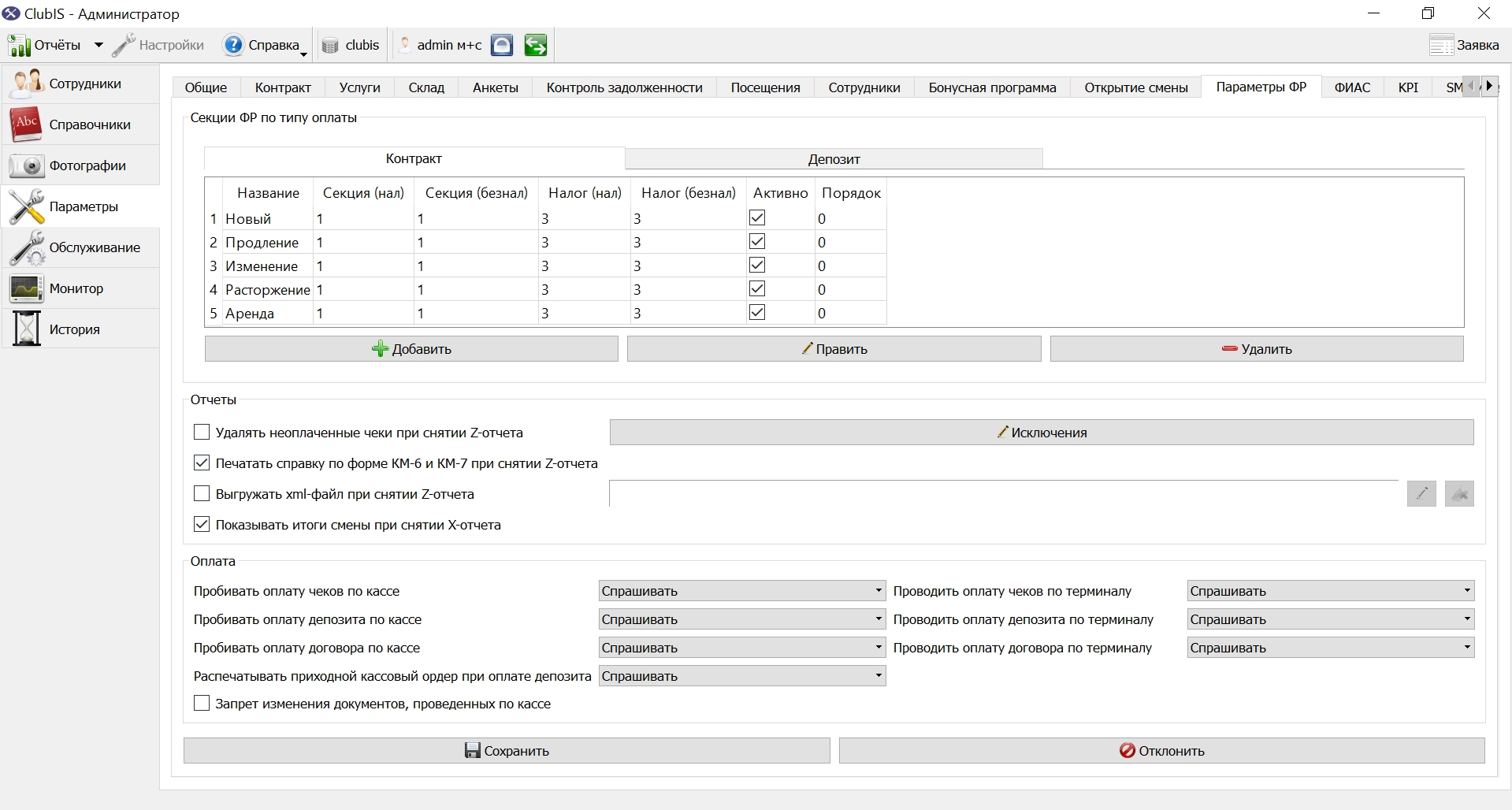Screen dimensions: 1512x810
Task: Enable Выгружать xml-файл при снятии Z-отчета
Action: pos(202,493)
